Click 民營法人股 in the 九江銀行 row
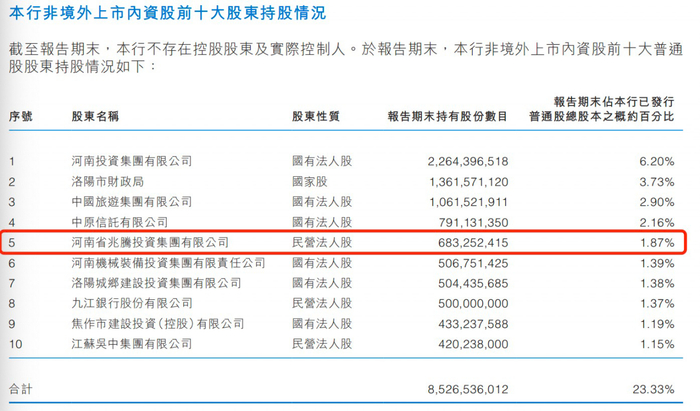700x411 pixels. pyautogui.click(x=322, y=303)
